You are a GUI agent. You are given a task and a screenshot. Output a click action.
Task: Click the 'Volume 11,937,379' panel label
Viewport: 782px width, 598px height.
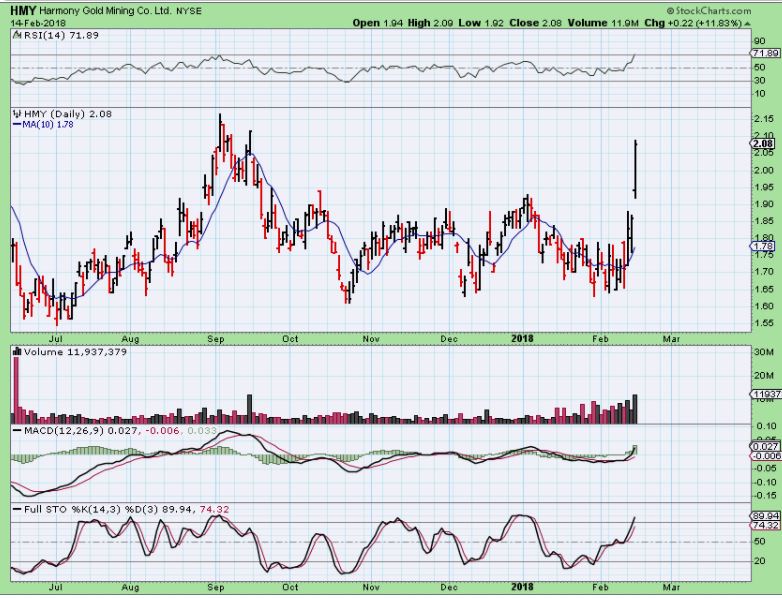(75, 352)
